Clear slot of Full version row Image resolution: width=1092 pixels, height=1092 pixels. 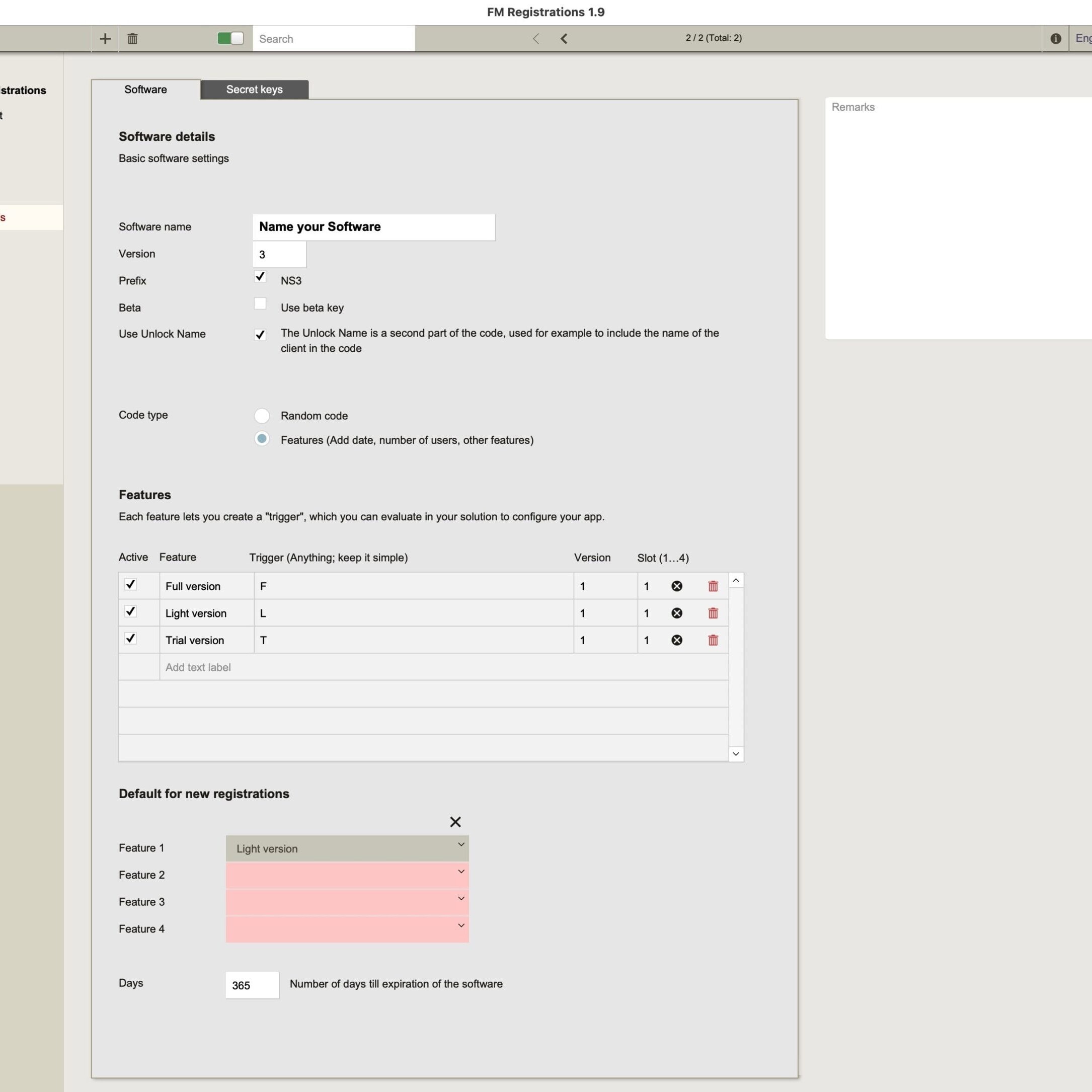pos(676,586)
